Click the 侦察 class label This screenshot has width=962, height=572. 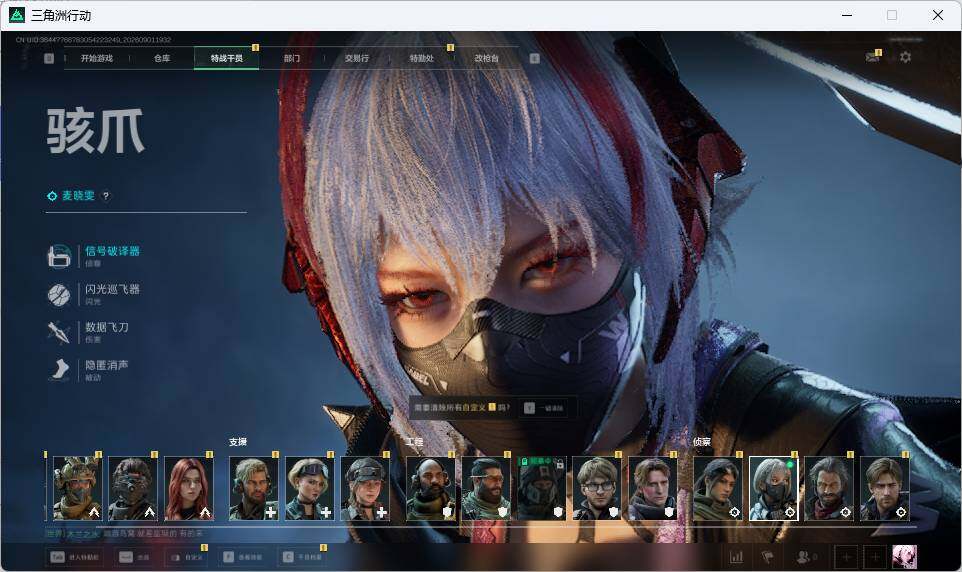[x=702, y=442]
